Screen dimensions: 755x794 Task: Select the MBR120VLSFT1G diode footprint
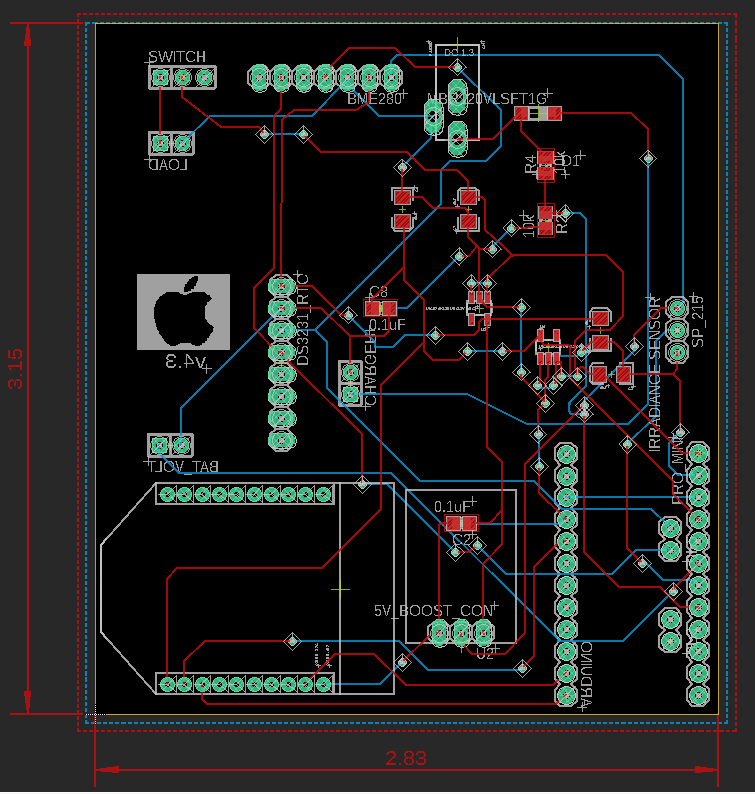tap(538, 113)
